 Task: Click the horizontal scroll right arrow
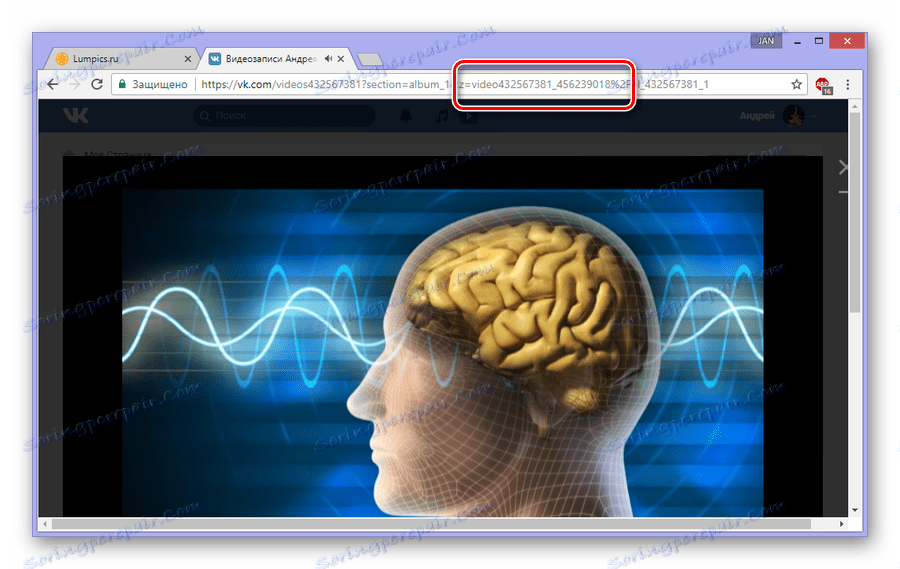tap(841, 524)
